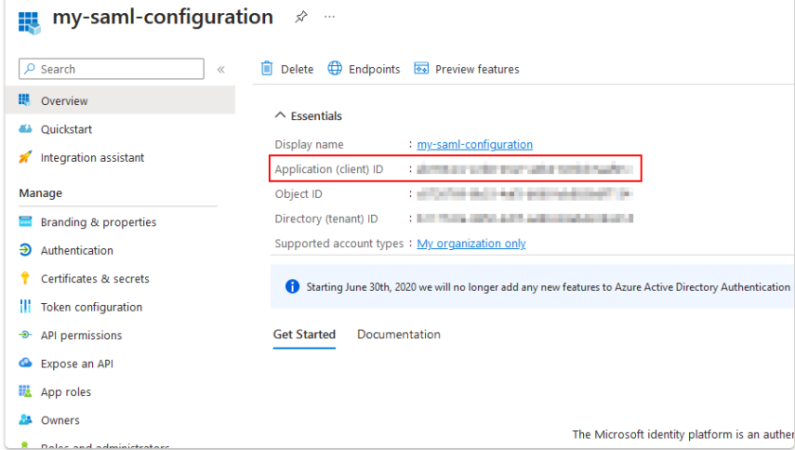Open the Authentication settings
Screen dimensions: 795x450
[x=77, y=250]
